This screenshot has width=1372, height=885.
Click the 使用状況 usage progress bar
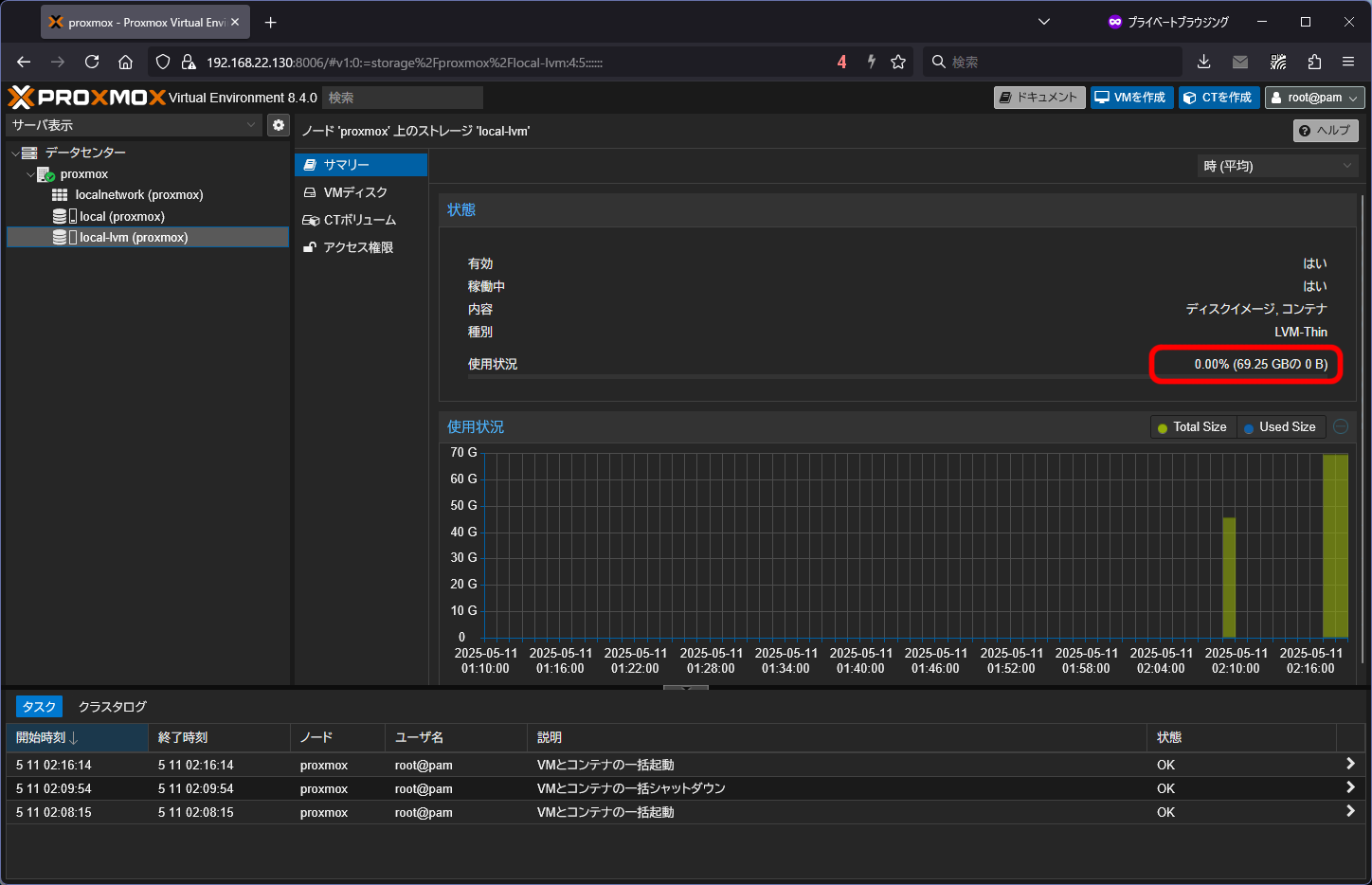click(898, 377)
